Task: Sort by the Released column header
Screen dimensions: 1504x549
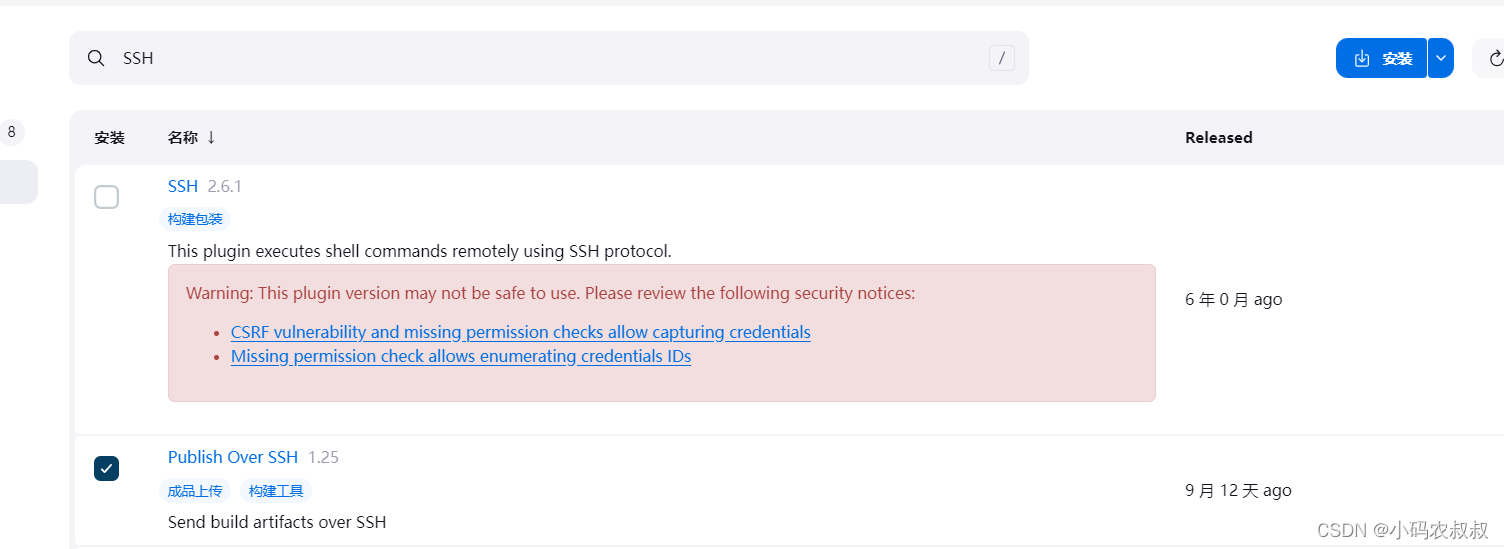Action: click(x=1218, y=138)
